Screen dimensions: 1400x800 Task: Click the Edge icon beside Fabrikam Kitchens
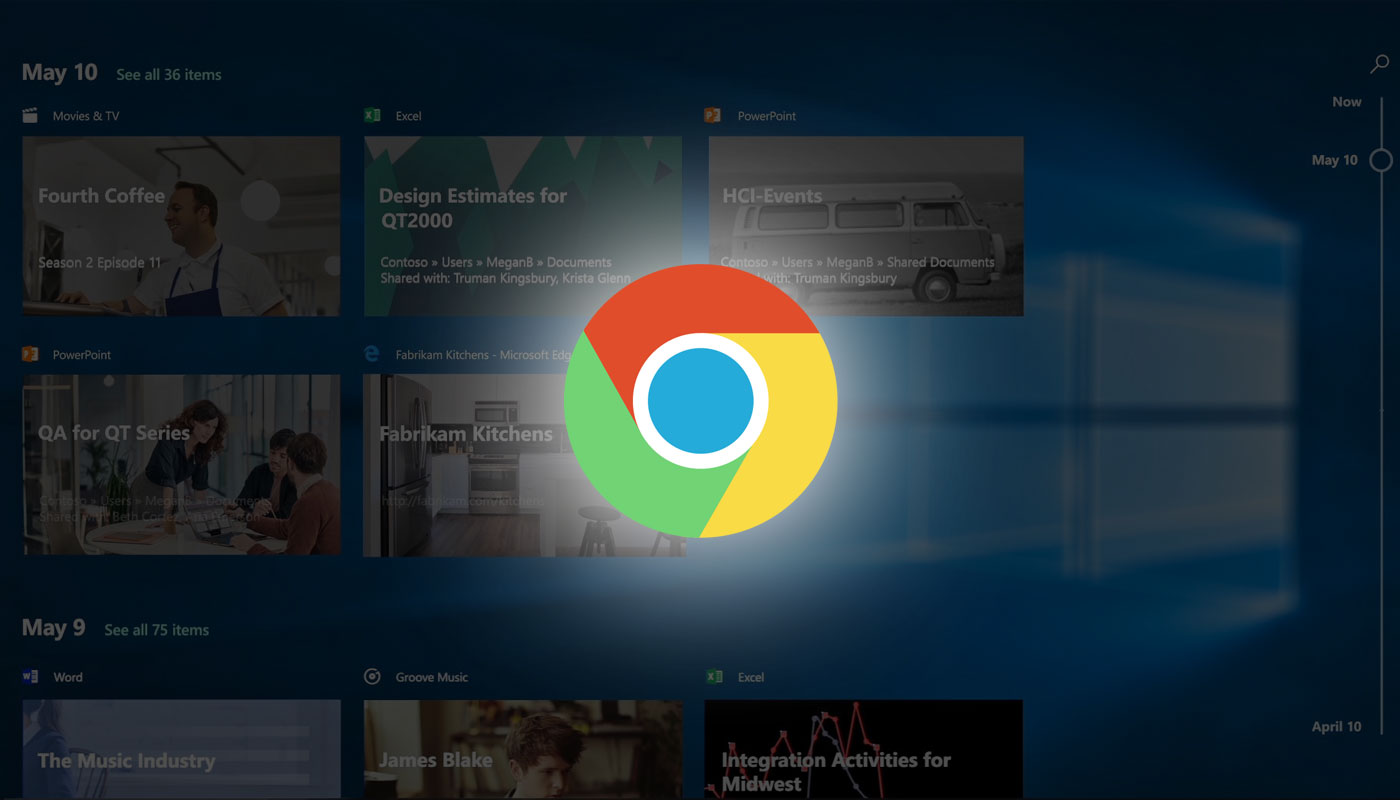tap(372, 354)
